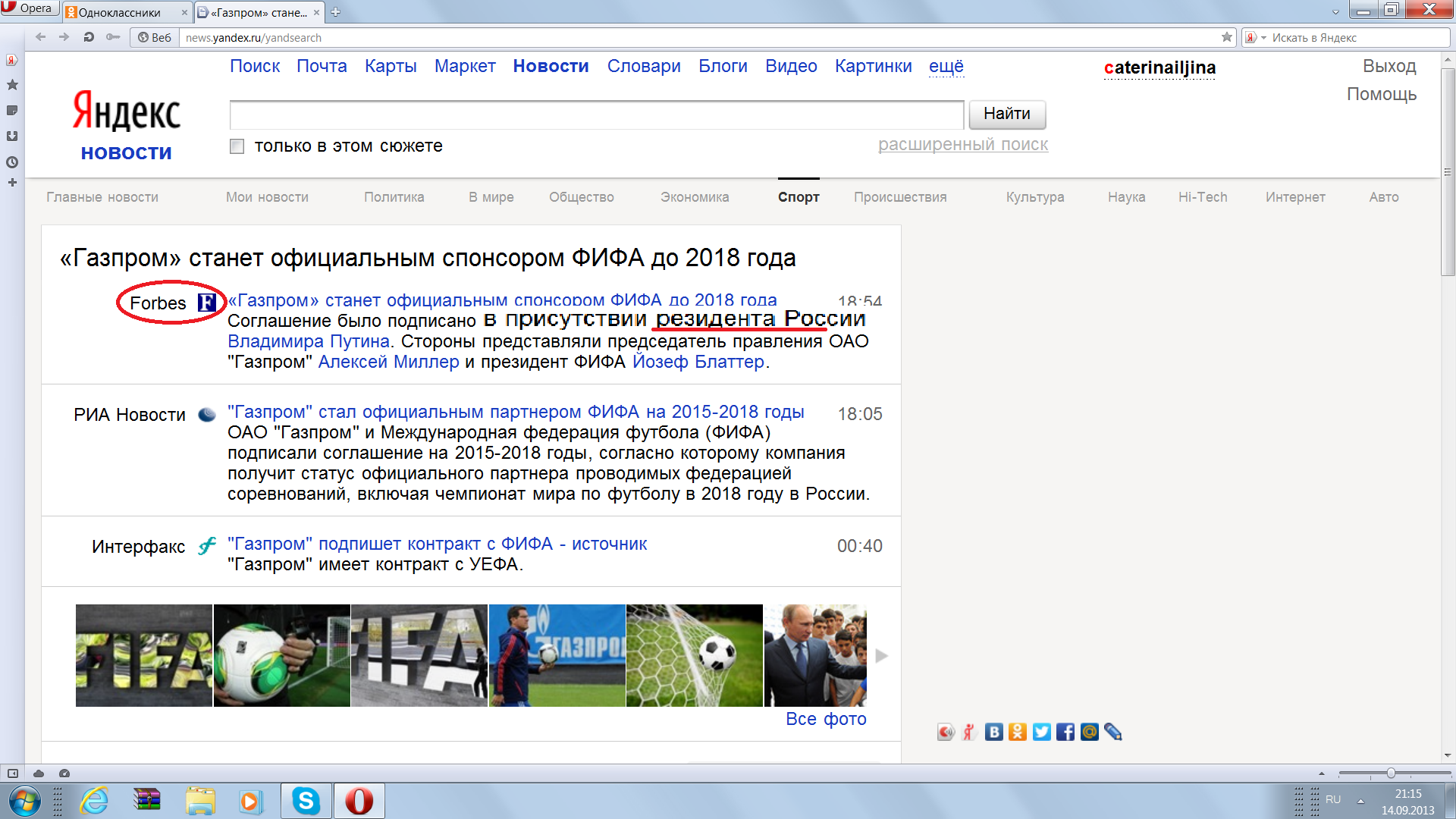The image size is (1456, 819).
Task: Open the Putin photo thumbnail
Action: point(815,656)
